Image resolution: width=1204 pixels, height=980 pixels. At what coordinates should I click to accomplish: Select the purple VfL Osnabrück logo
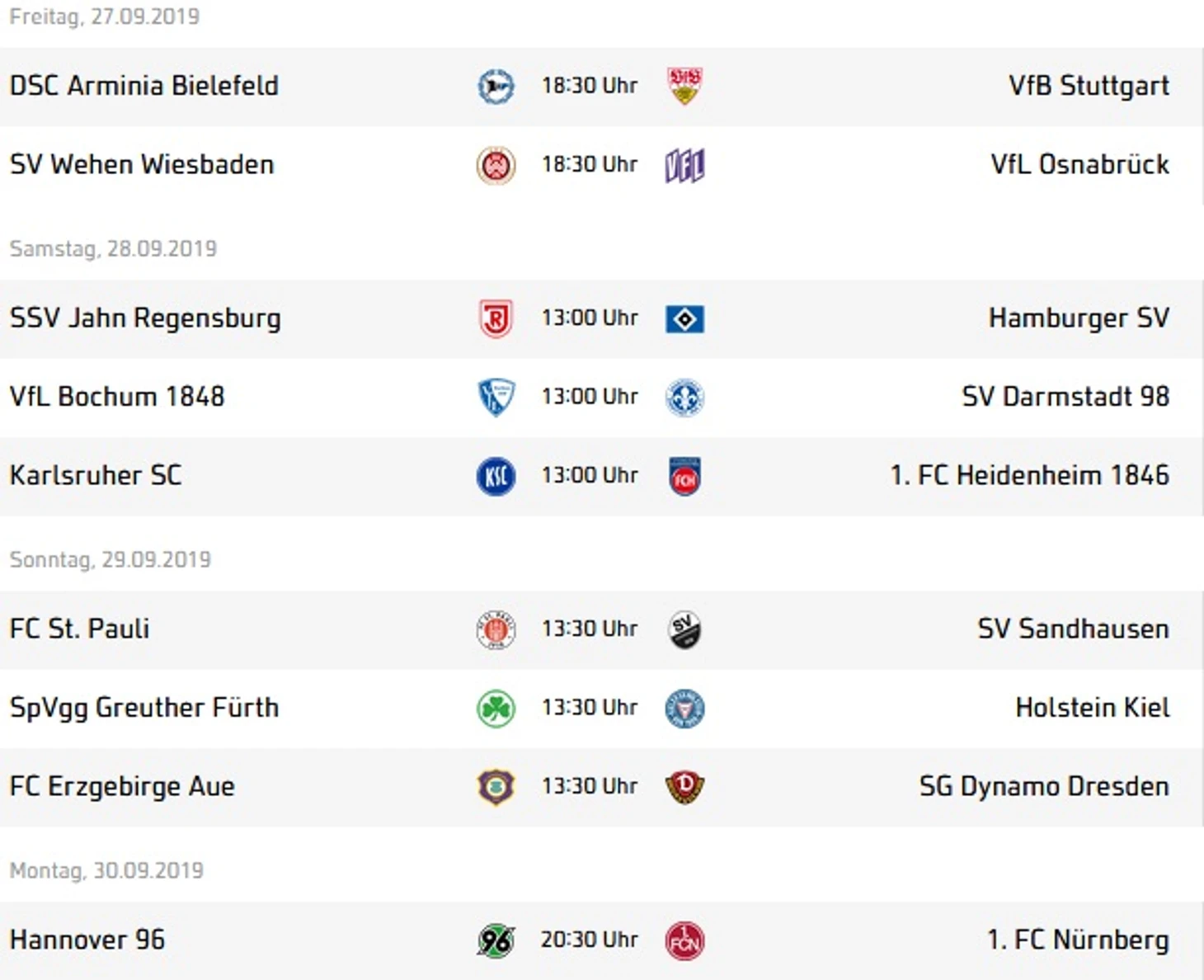(x=684, y=165)
